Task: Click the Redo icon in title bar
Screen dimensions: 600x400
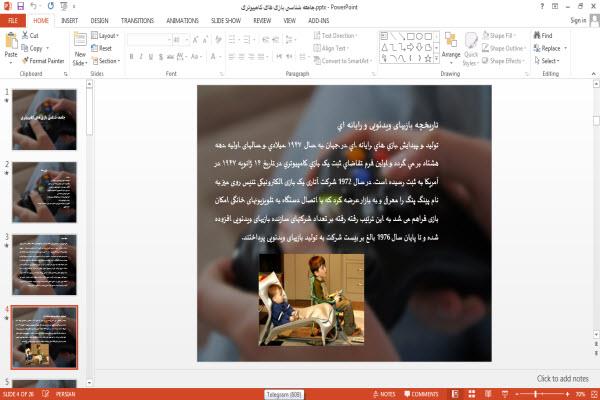Action: (51, 6)
